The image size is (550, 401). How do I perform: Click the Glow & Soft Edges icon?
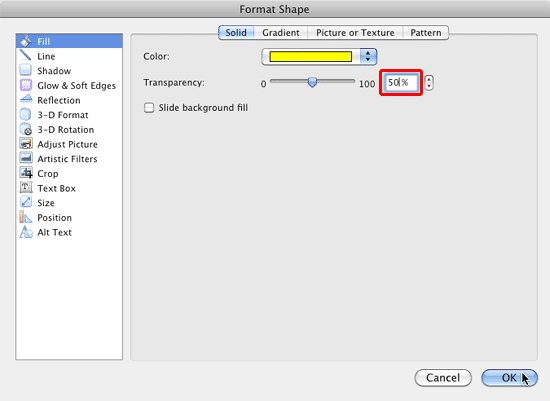(x=26, y=85)
